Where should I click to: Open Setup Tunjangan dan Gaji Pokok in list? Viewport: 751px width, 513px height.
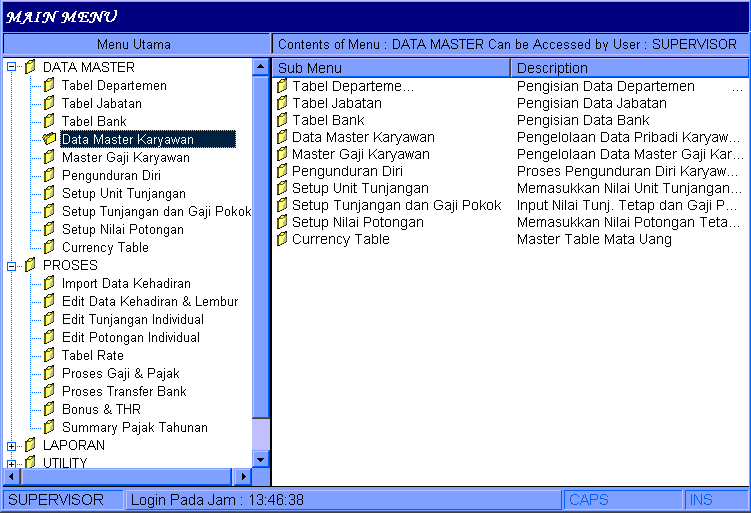pyautogui.click(x=397, y=205)
